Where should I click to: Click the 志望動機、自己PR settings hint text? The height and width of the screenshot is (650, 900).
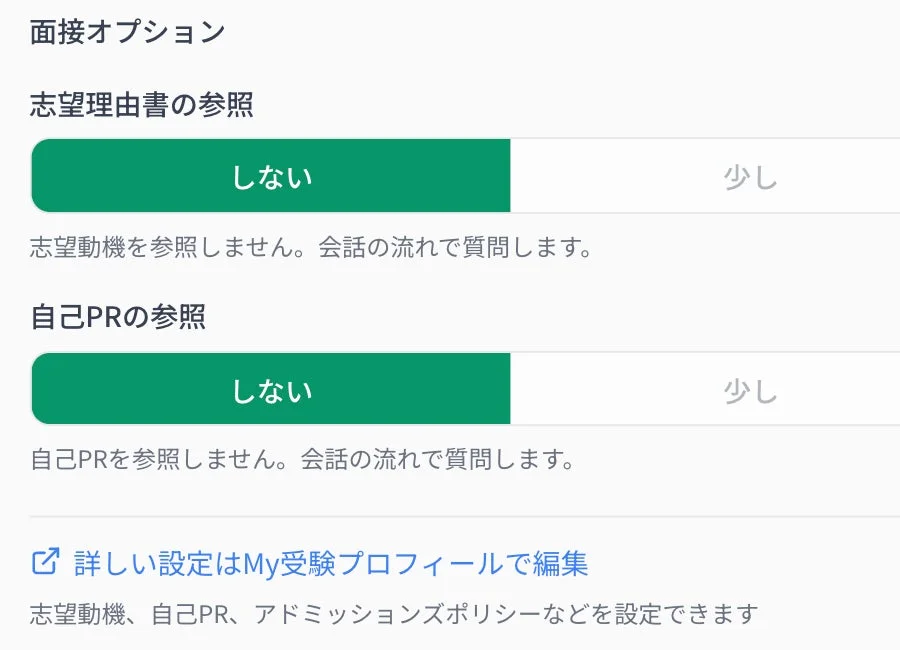coord(392,611)
